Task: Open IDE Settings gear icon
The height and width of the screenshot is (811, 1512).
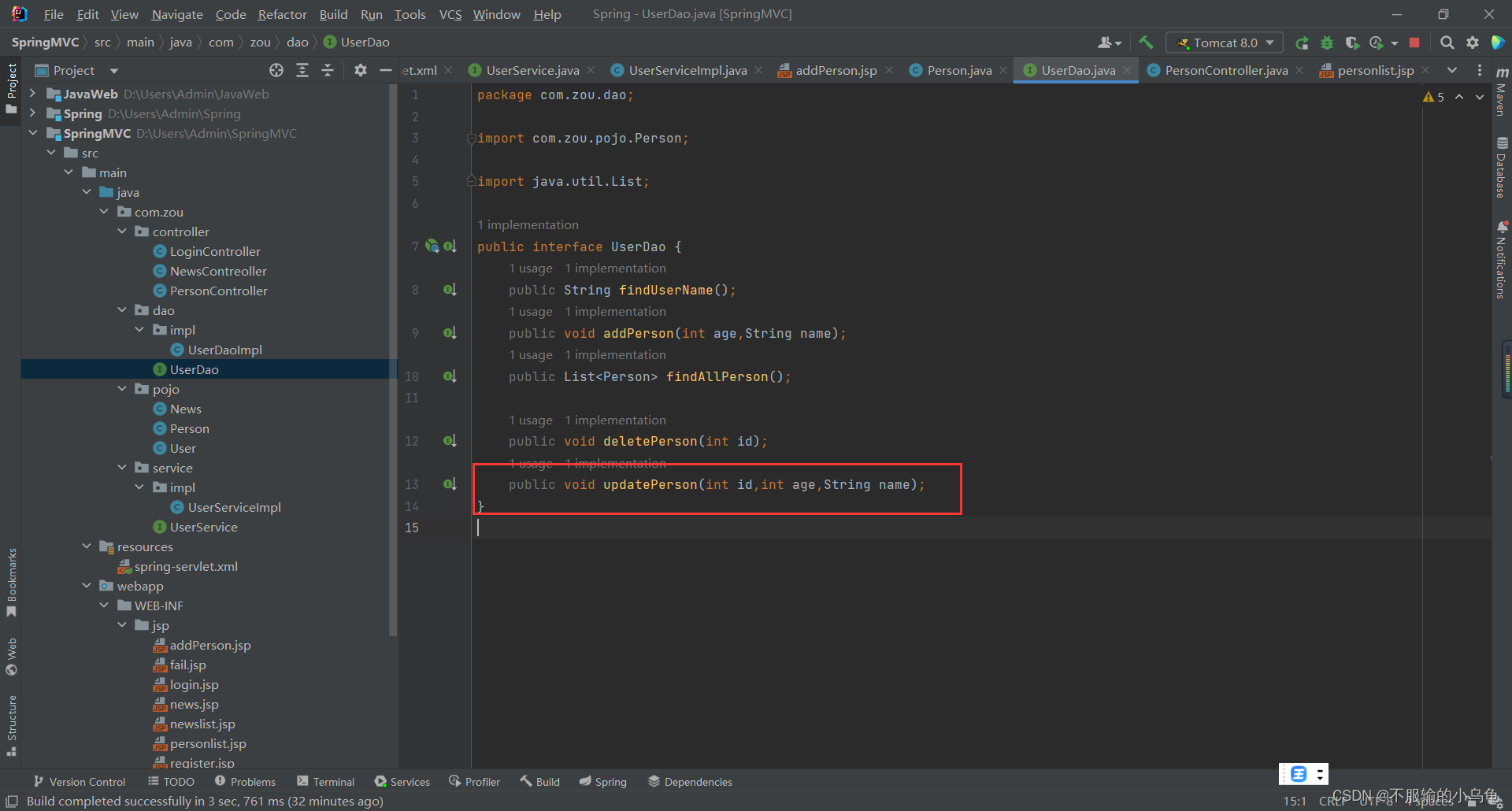Action: point(1473,43)
